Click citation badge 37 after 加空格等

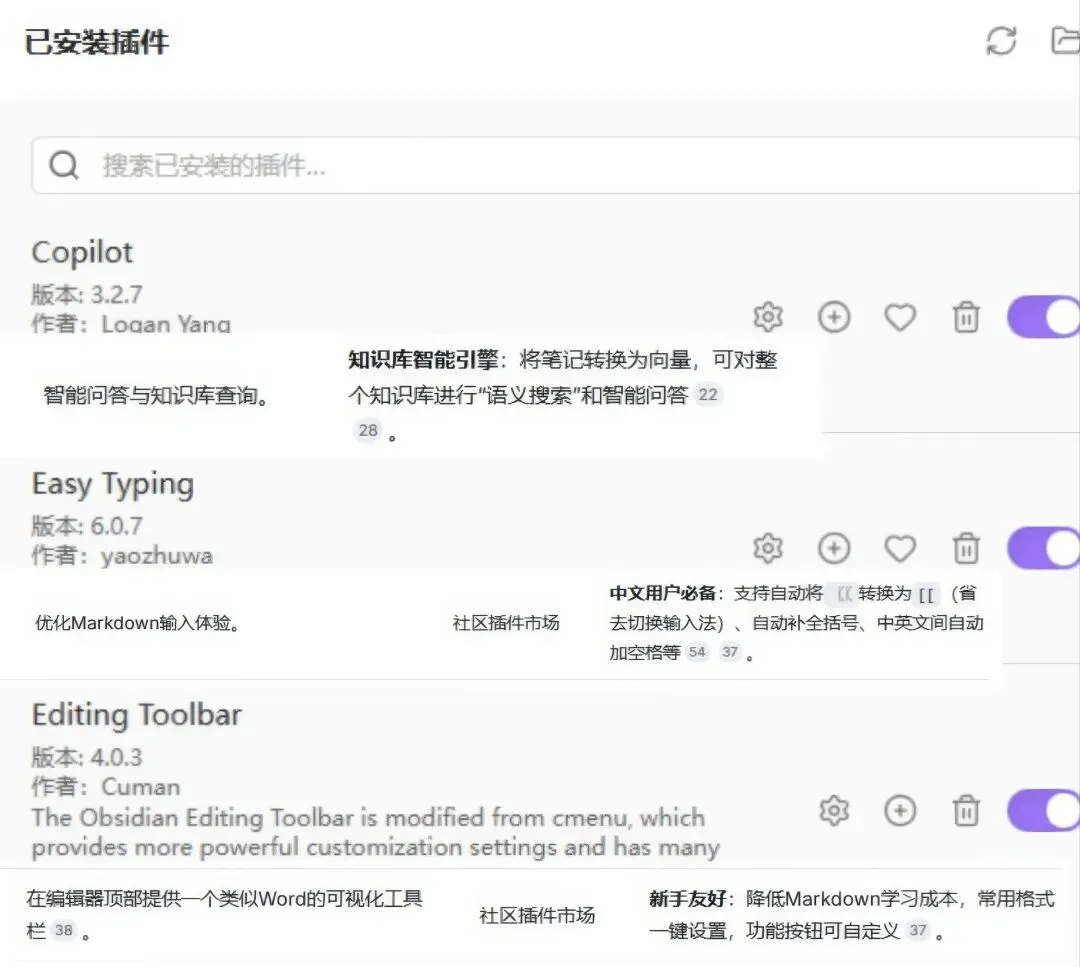[x=730, y=652]
